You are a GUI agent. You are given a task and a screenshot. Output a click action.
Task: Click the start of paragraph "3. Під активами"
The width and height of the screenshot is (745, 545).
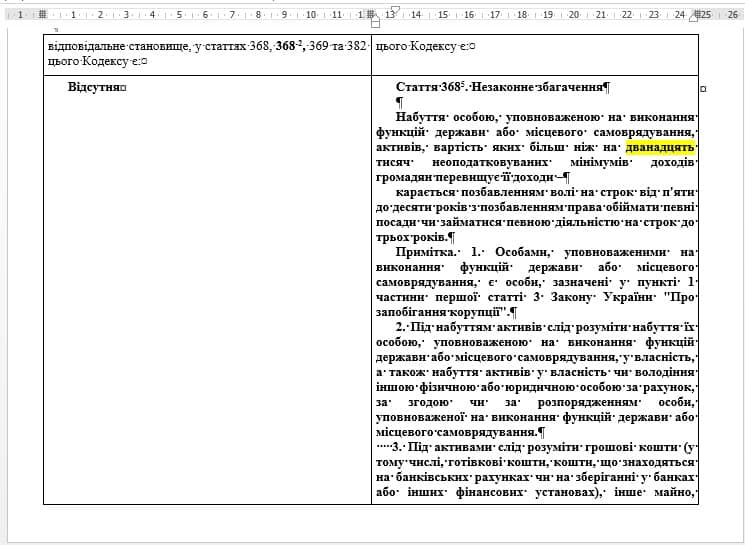394,447
